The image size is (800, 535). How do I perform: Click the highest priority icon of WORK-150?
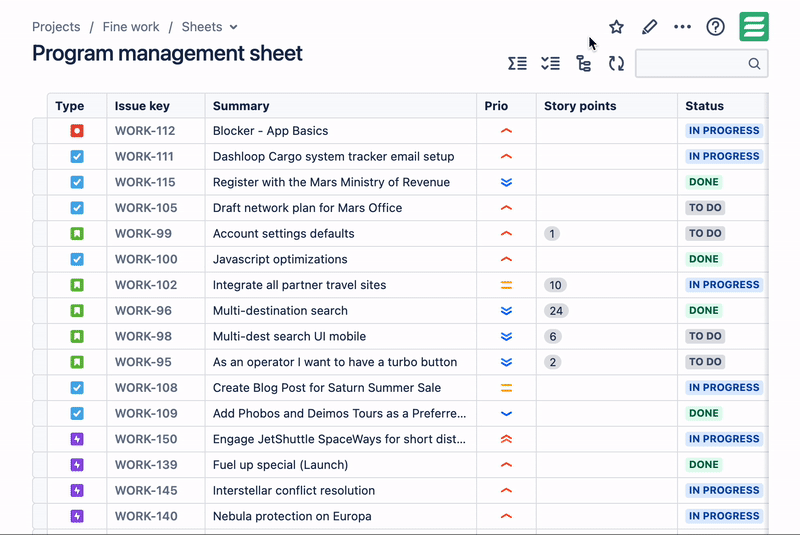[506, 439]
